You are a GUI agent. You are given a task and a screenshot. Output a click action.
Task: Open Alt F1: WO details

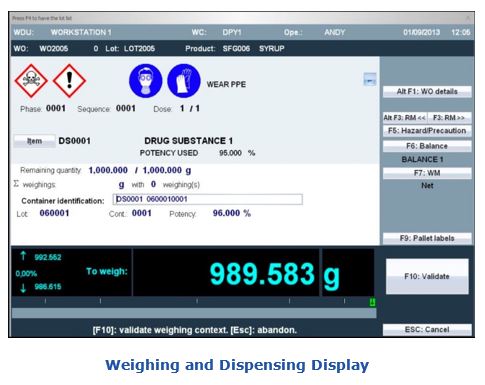427,91
